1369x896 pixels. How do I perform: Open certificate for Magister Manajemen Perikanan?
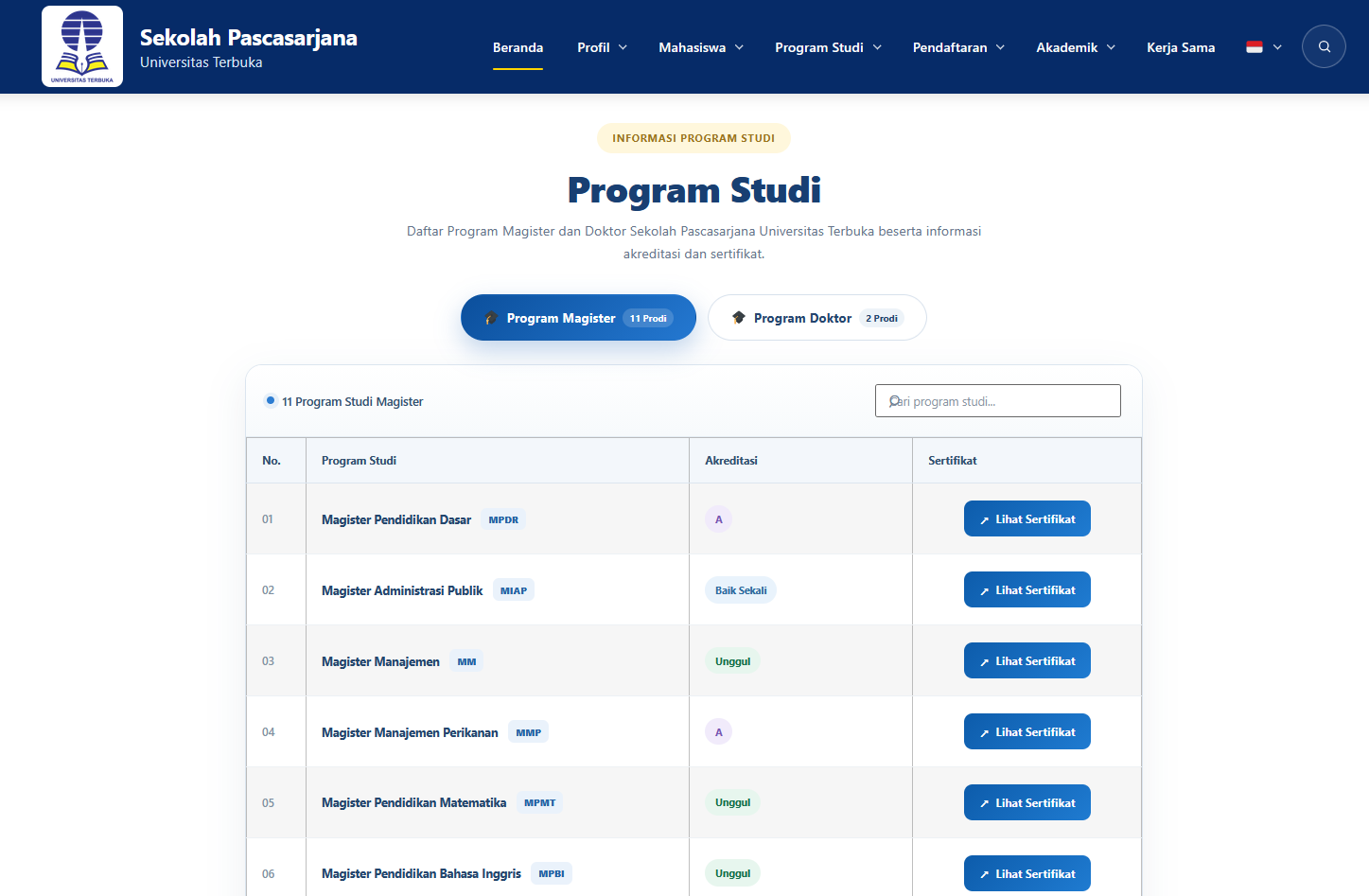coord(1027,731)
